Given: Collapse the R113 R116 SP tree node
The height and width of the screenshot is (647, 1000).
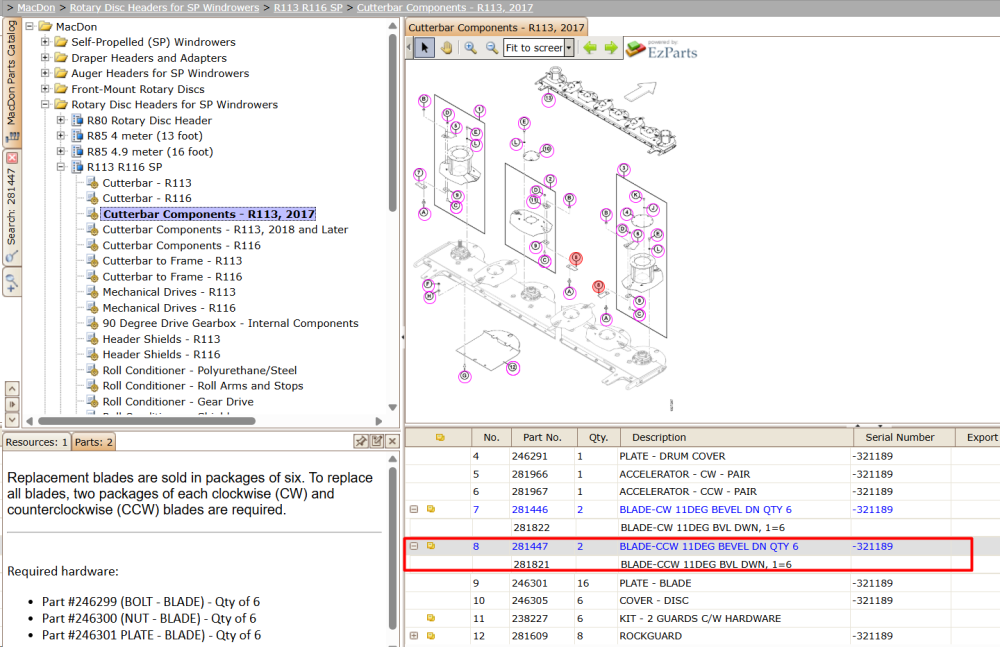Looking at the screenshot, I should (61, 167).
